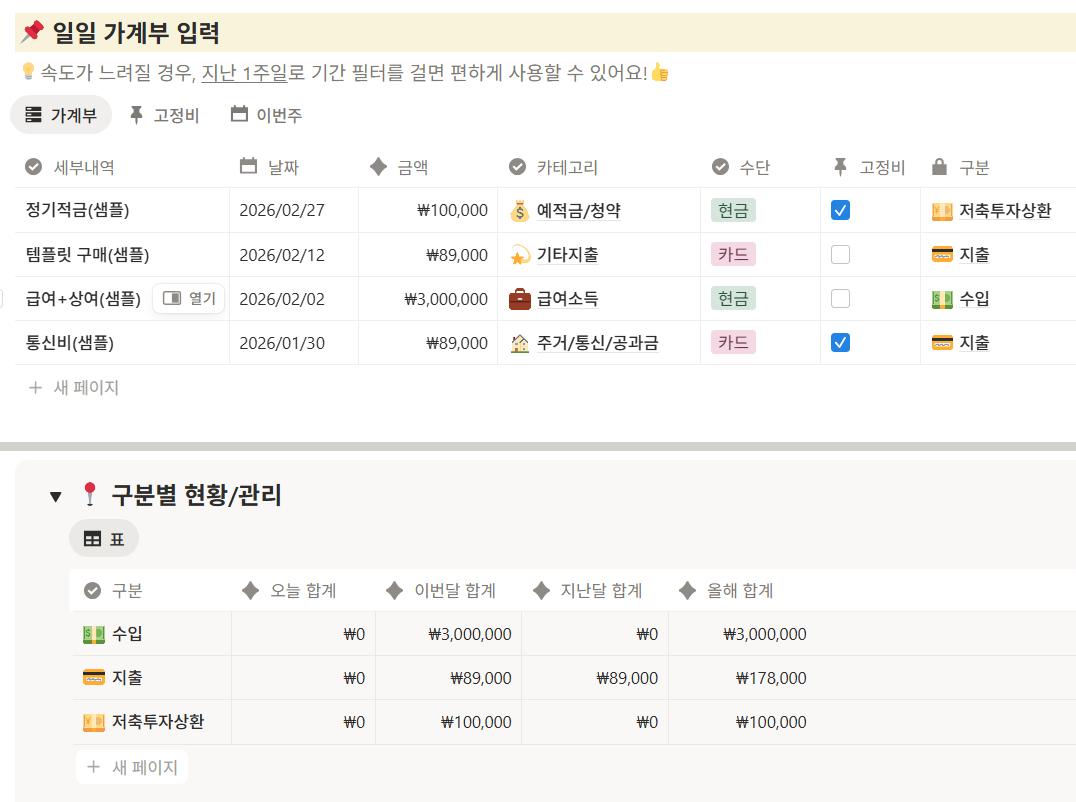
Task: Click the sparkle icon in 금액 column header
Action: click(378, 166)
